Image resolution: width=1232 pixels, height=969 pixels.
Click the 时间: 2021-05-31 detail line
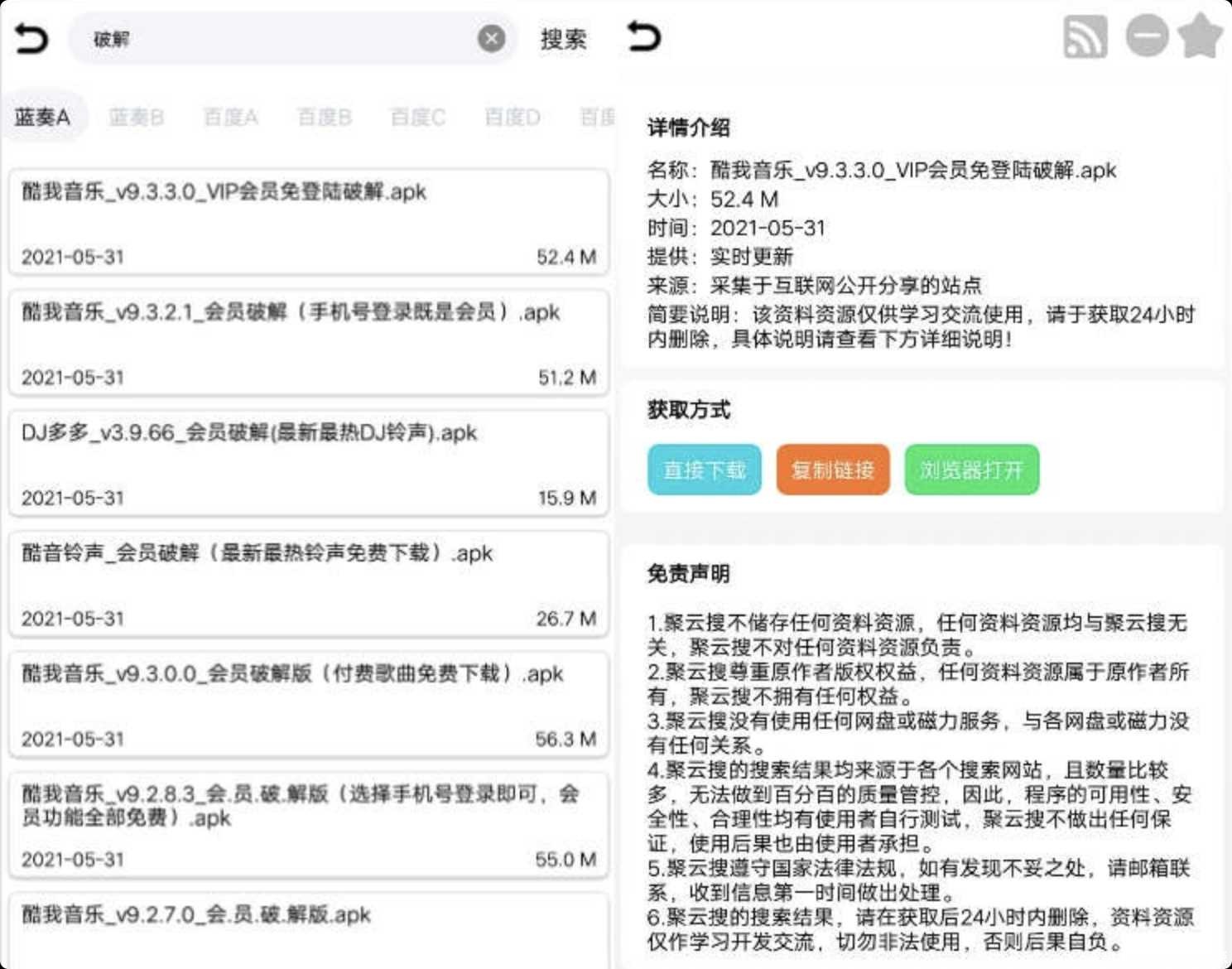click(737, 228)
